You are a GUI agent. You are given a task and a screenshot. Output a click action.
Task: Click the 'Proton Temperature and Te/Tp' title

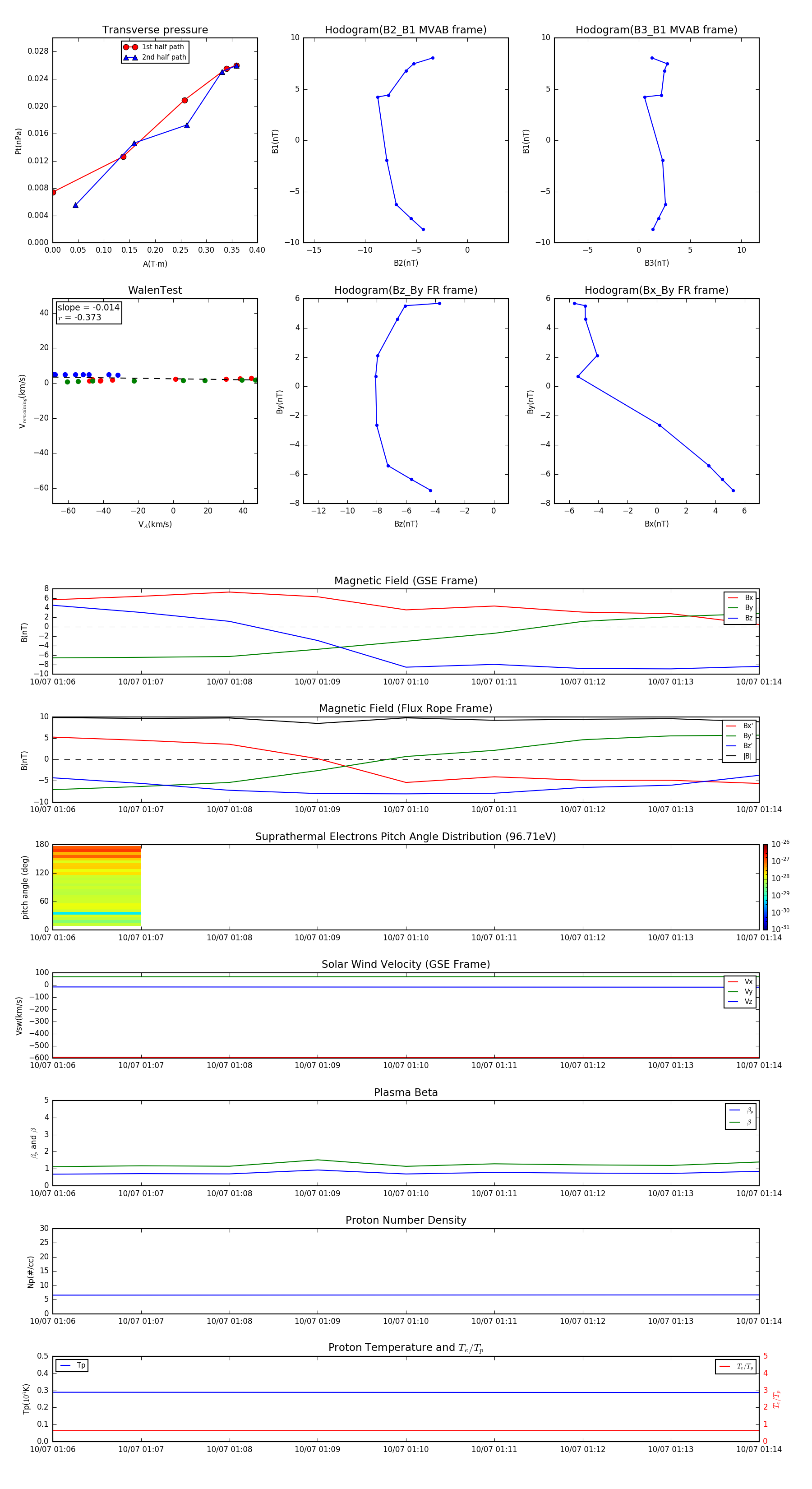(406, 1348)
